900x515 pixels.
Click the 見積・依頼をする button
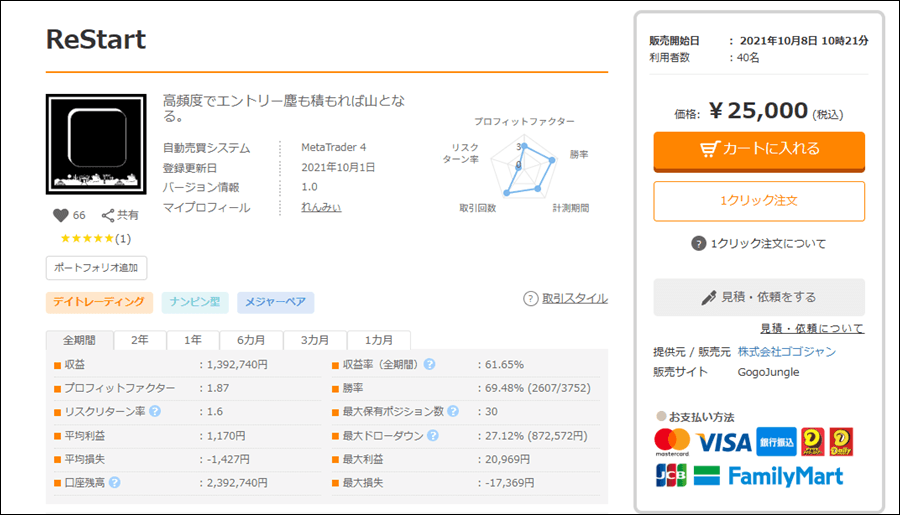[759, 297]
